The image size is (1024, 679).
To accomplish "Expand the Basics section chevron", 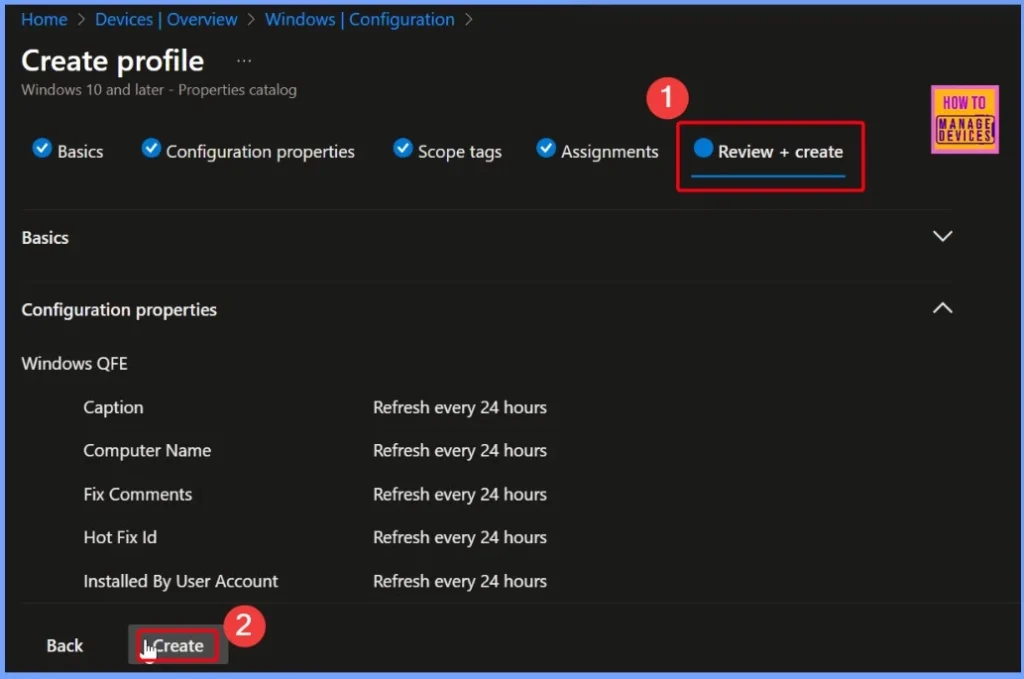I will click(x=942, y=236).
